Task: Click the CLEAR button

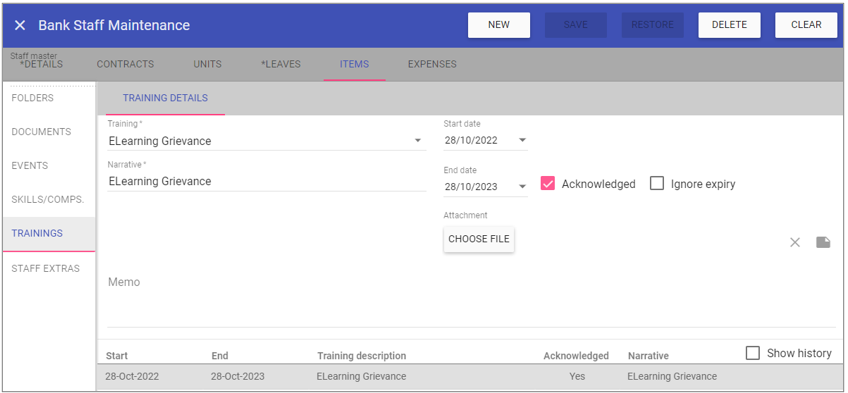Action: (x=806, y=25)
